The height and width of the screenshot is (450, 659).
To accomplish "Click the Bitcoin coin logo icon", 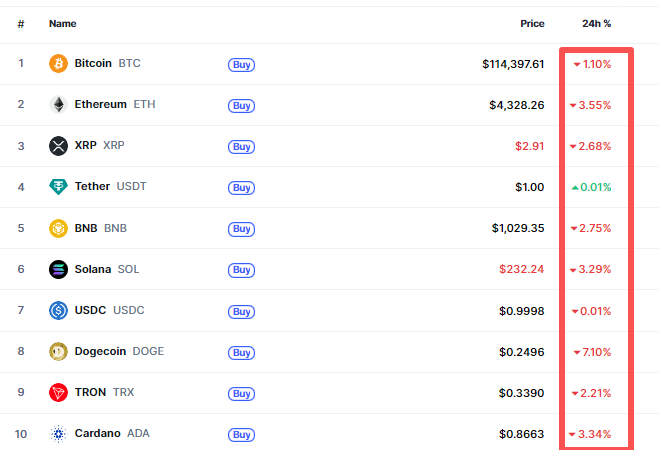I will 58,64.
